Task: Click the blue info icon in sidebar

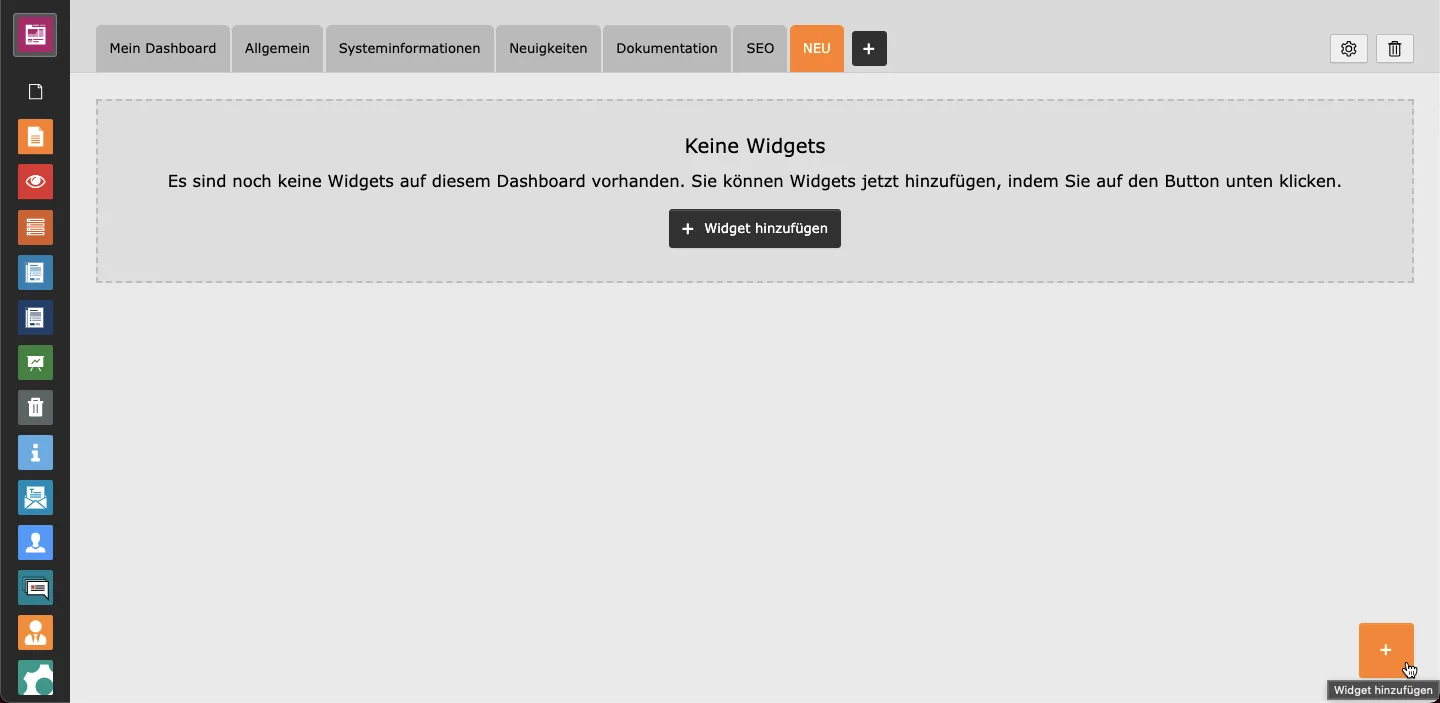Action: tap(35, 453)
